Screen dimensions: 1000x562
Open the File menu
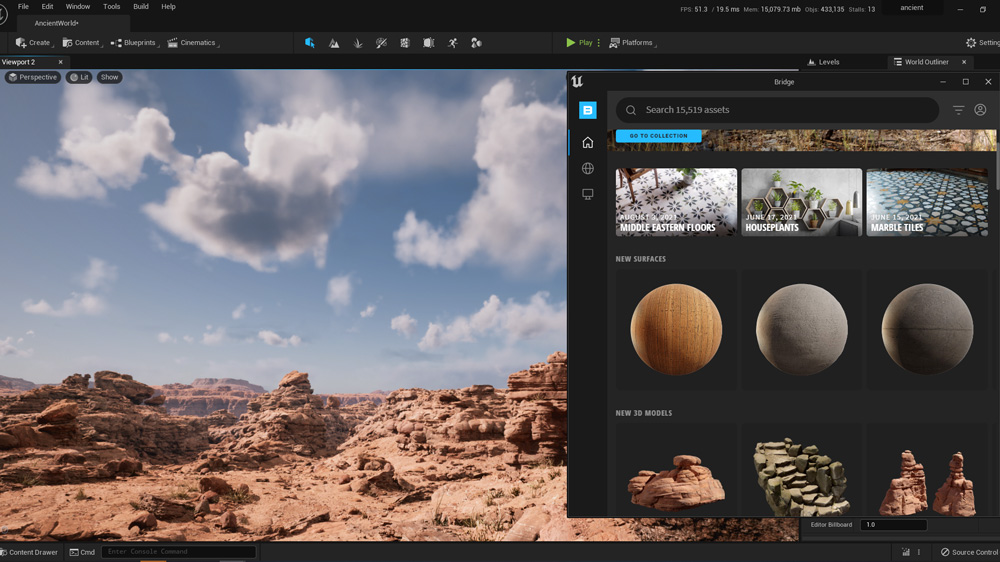click(x=23, y=6)
